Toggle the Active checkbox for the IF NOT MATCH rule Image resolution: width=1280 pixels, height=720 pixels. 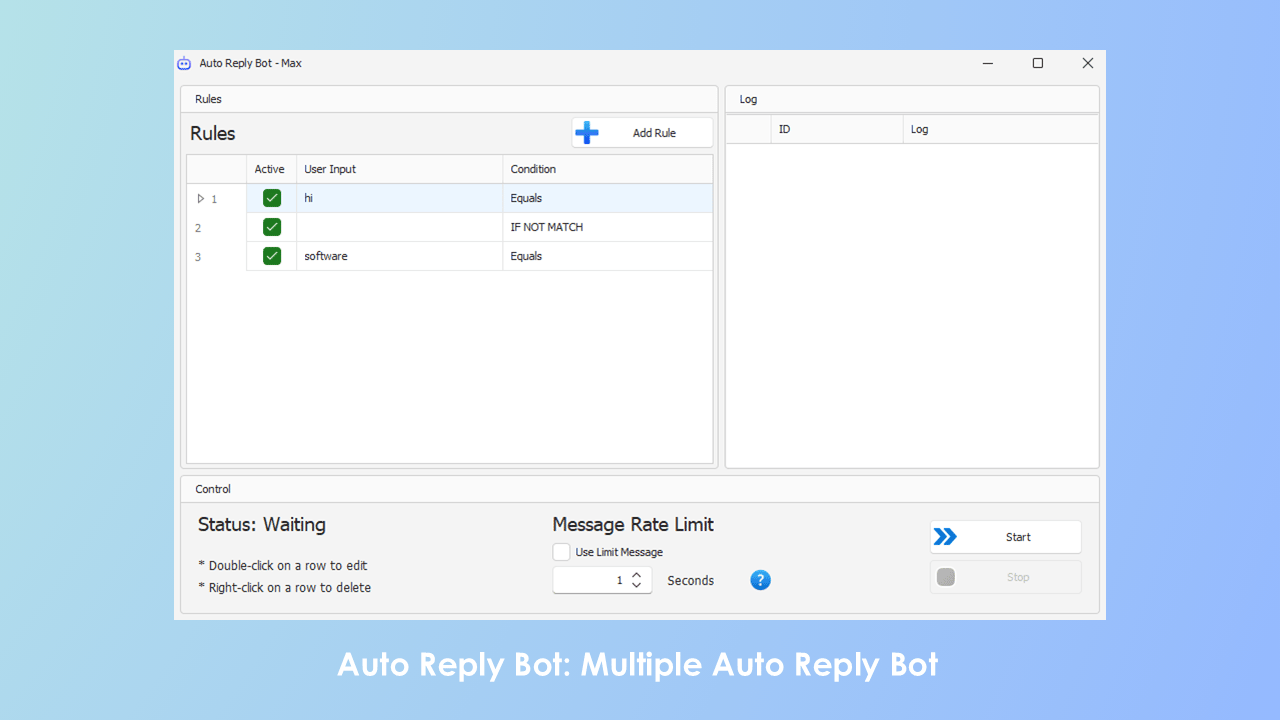(x=271, y=226)
